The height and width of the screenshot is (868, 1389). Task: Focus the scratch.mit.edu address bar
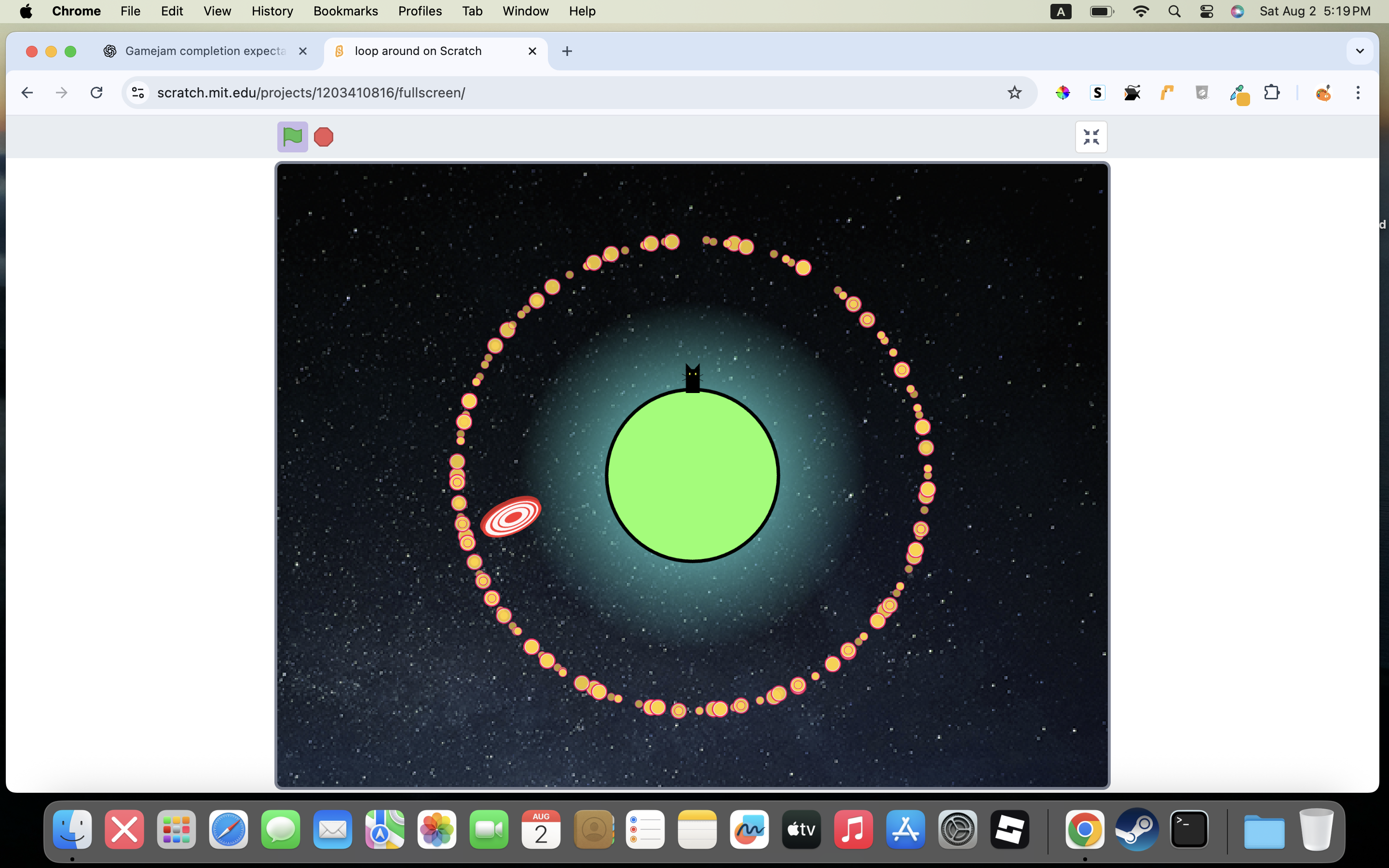[x=574, y=93]
